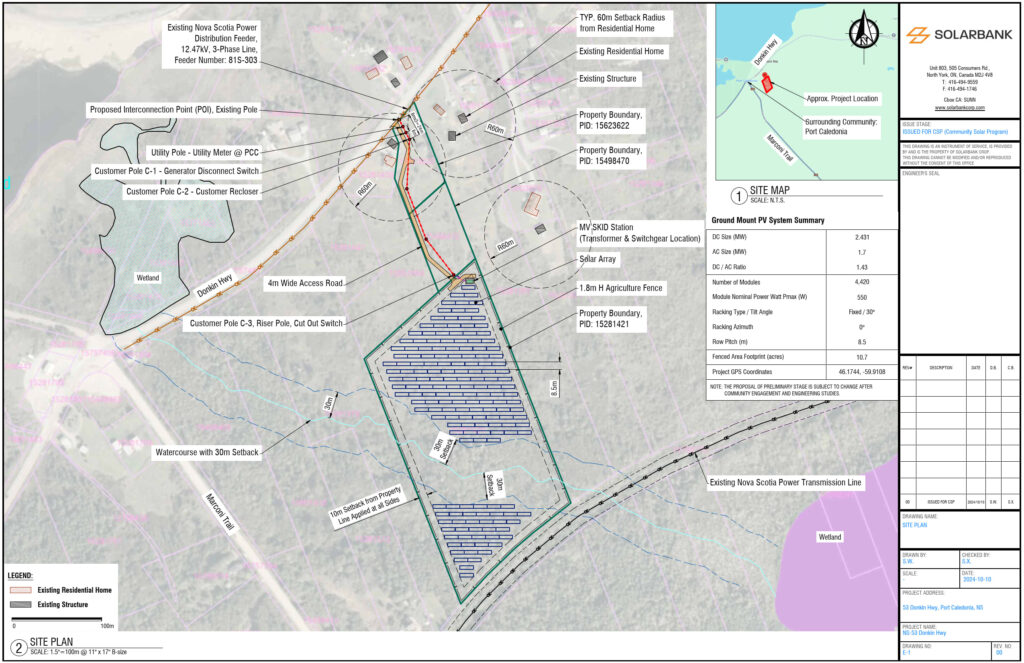Click Property Boundary PID: 15498470 label
The image size is (1024, 663).
click(611, 155)
